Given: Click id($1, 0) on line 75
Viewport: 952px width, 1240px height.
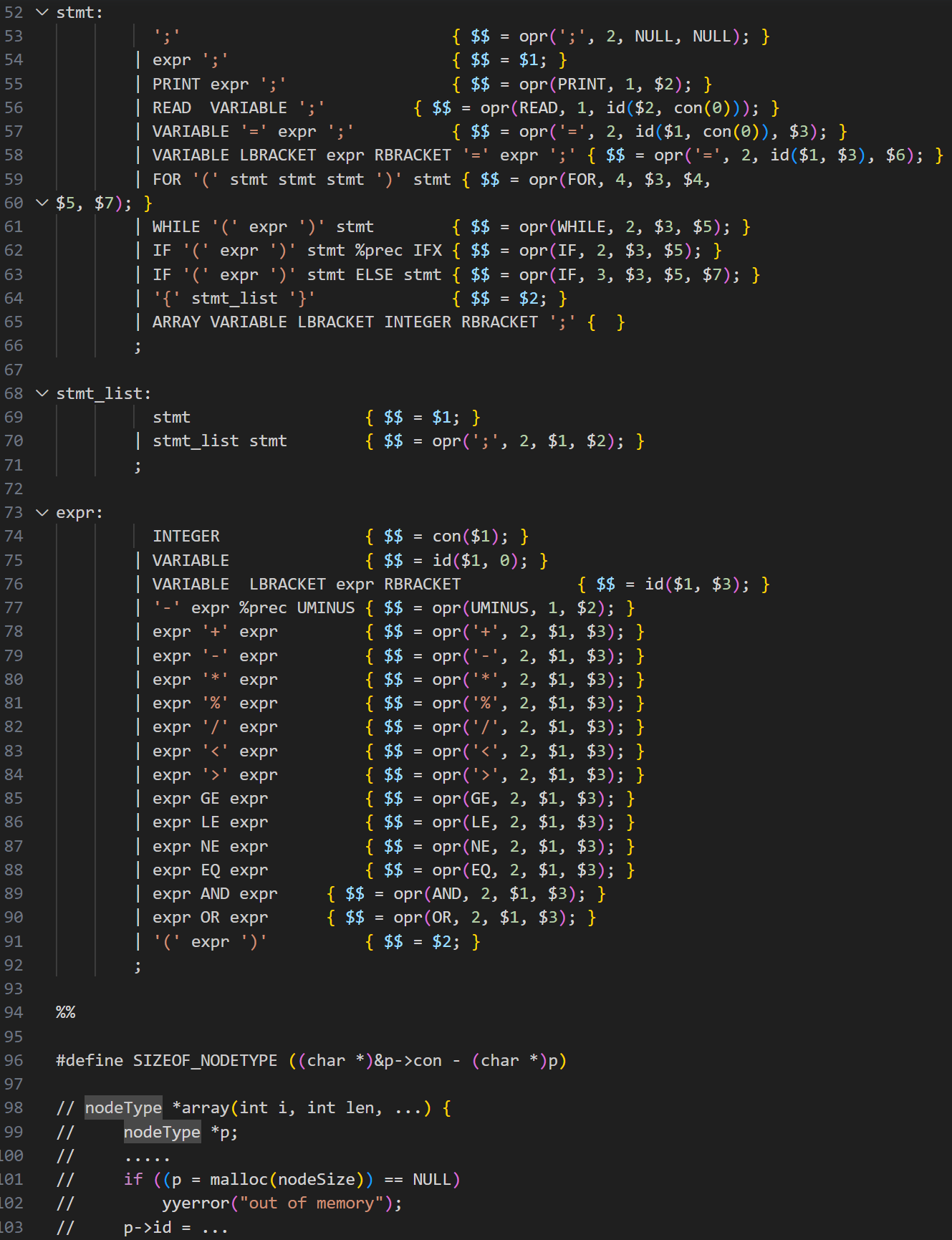Looking at the screenshot, I should (475, 561).
